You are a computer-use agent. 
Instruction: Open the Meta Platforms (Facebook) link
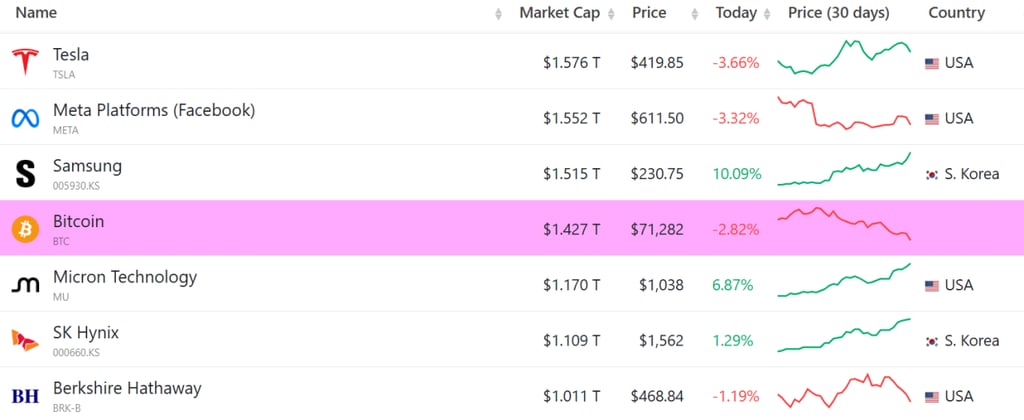(154, 110)
